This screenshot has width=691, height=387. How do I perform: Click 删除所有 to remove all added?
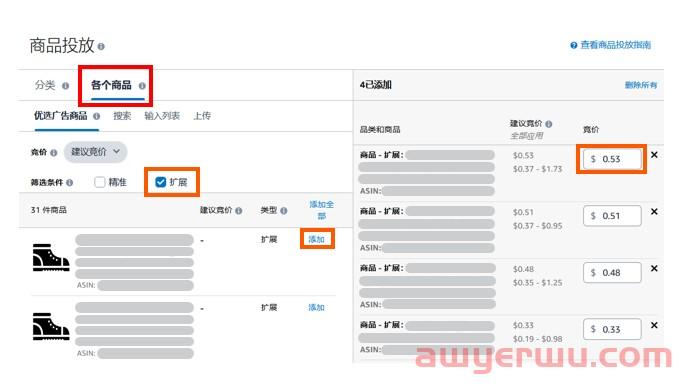coord(641,85)
